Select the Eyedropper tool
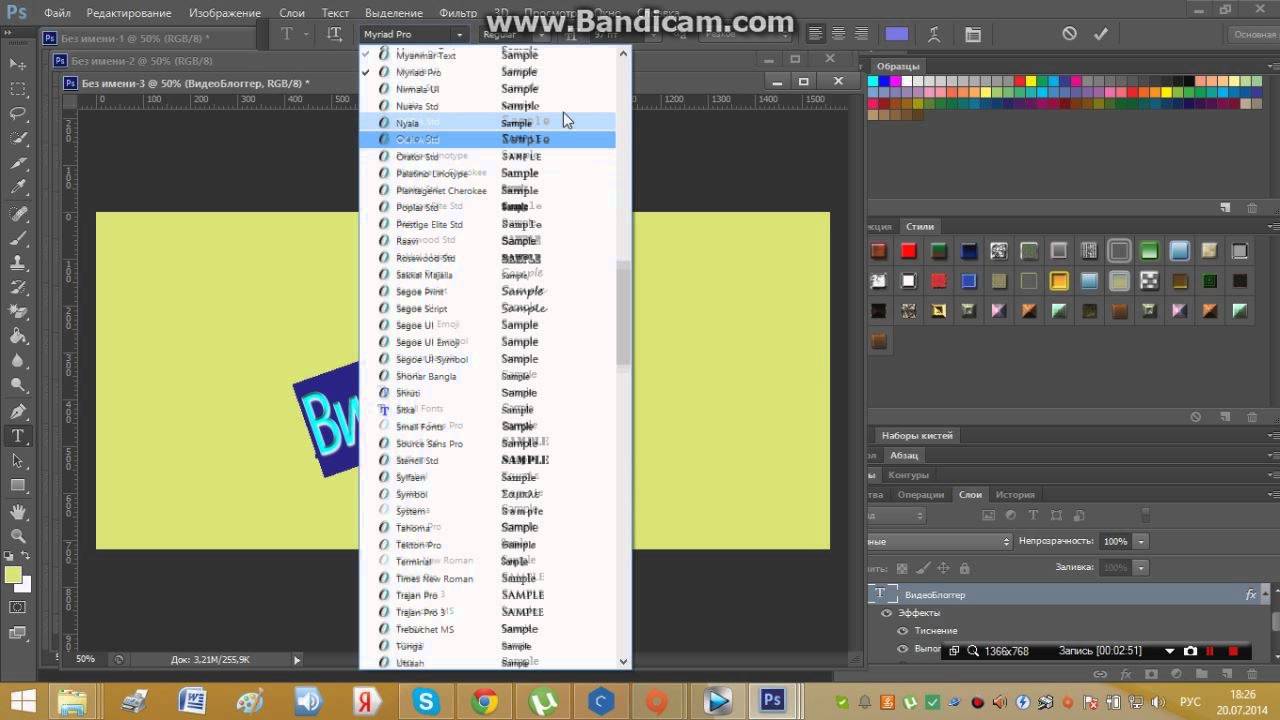 18,187
